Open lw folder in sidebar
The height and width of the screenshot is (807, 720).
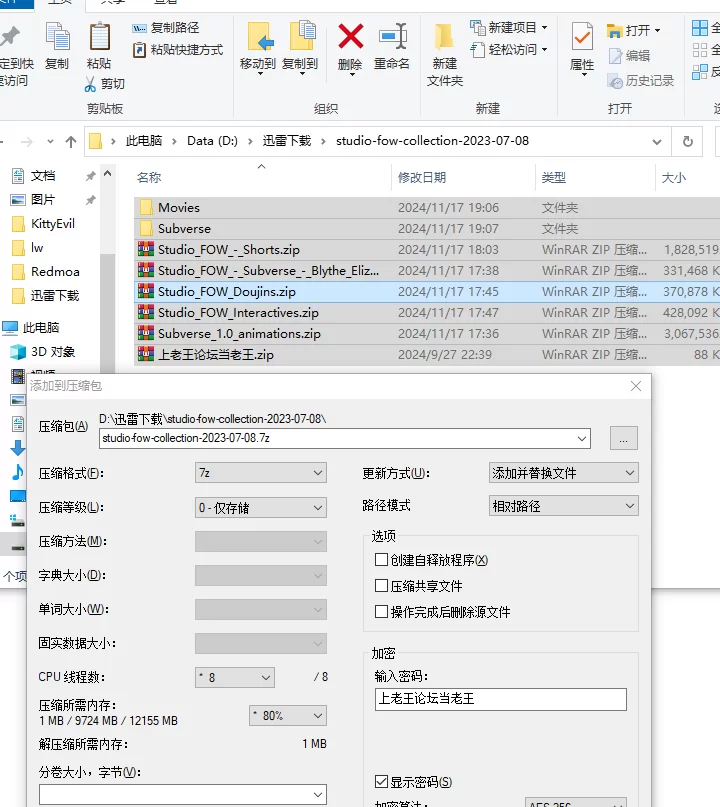[28, 248]
